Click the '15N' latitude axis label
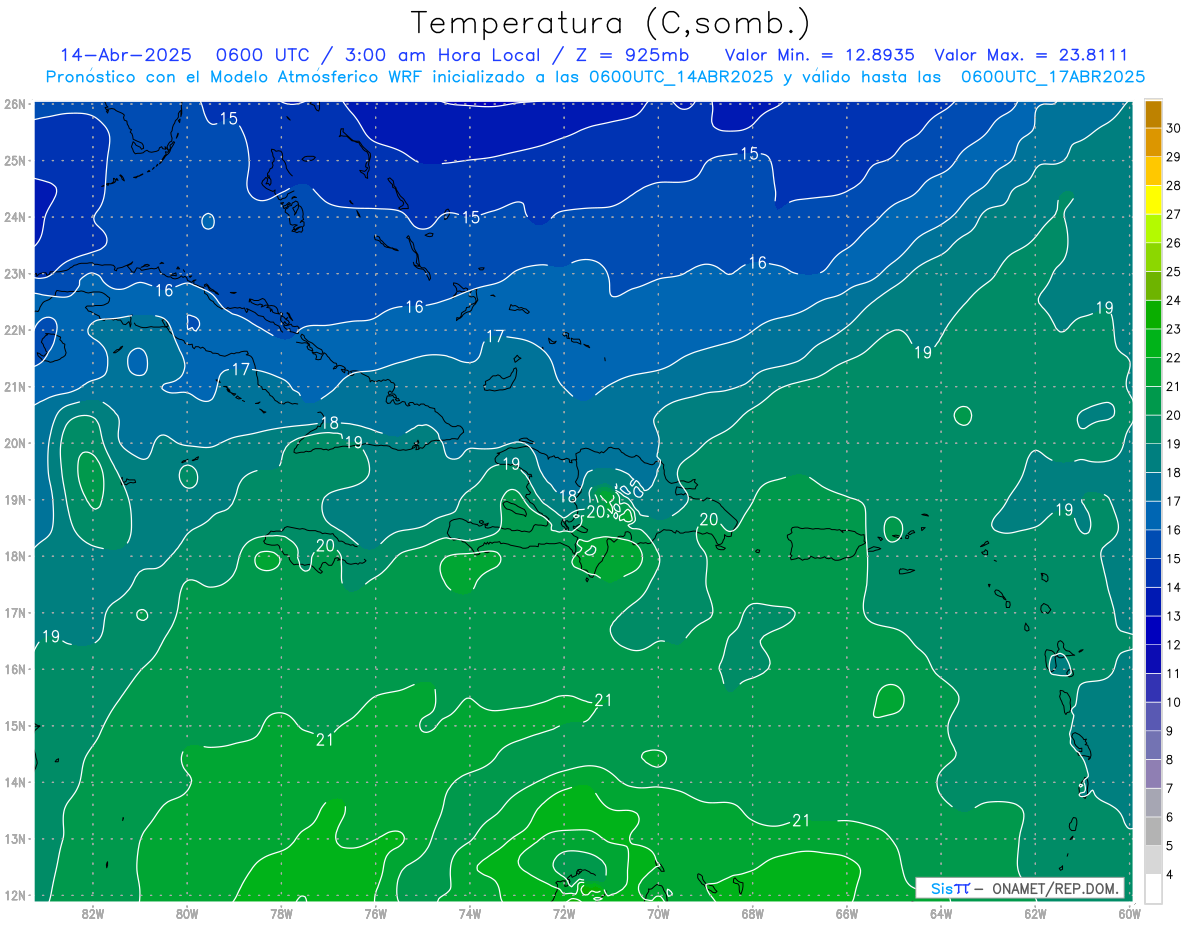 tap(15, 726)
